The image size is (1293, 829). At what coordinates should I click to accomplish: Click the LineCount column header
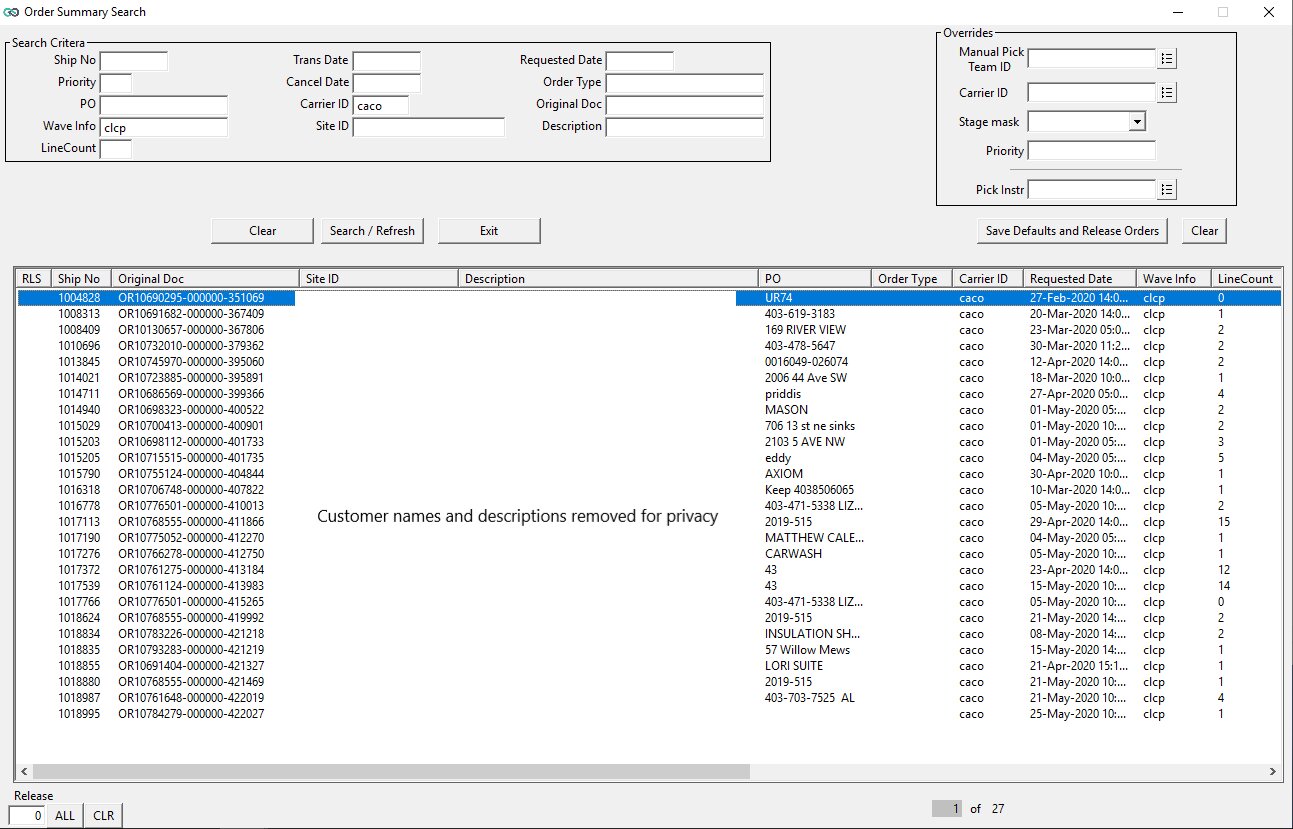tap(1244, 279)
